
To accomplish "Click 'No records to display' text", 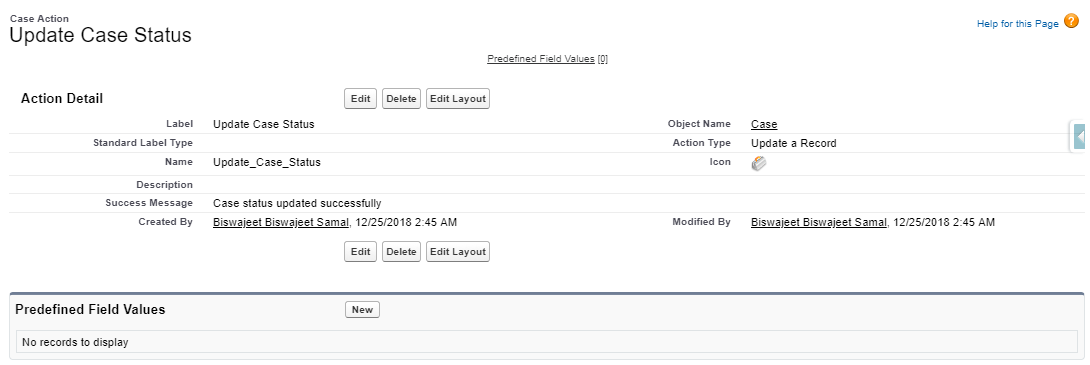I will (75, 342).
